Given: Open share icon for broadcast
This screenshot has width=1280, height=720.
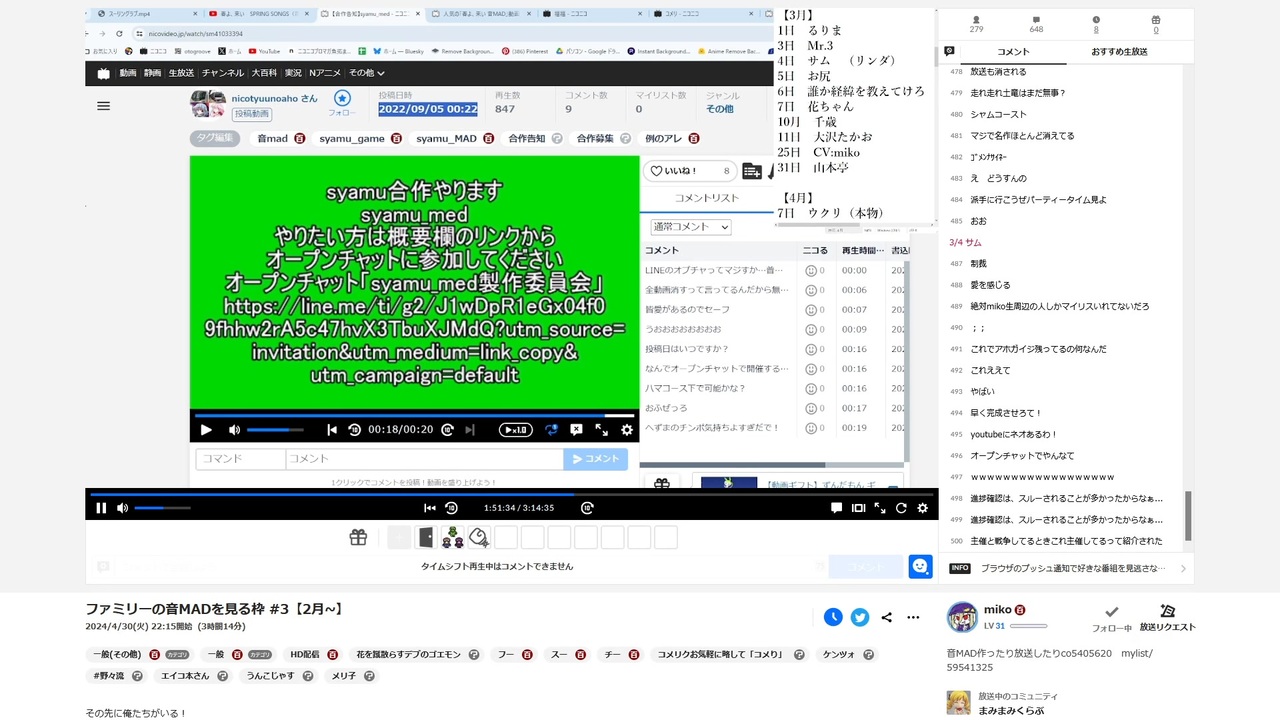Looking at the screenshot, I should tap(886, 617).
